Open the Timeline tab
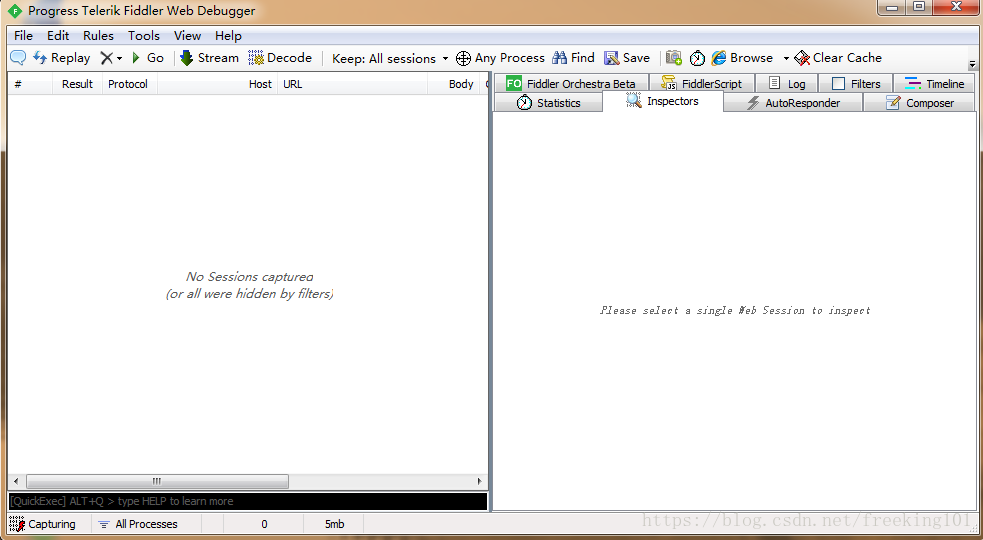Image resolution: width=983 pixels, height=540 pixels. pos(934,83)
